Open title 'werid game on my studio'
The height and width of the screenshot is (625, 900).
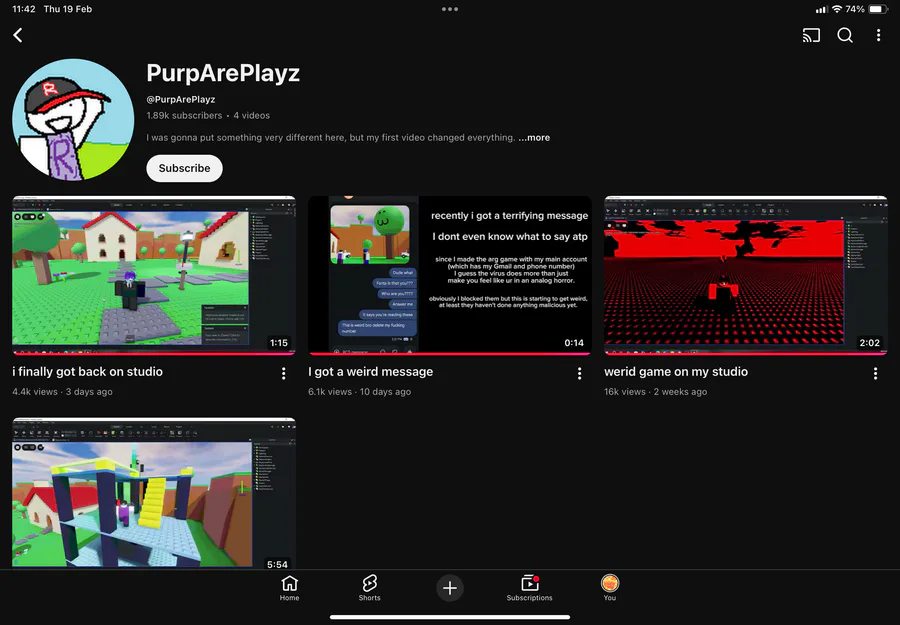pyautogui.click(x=676, y=371)
